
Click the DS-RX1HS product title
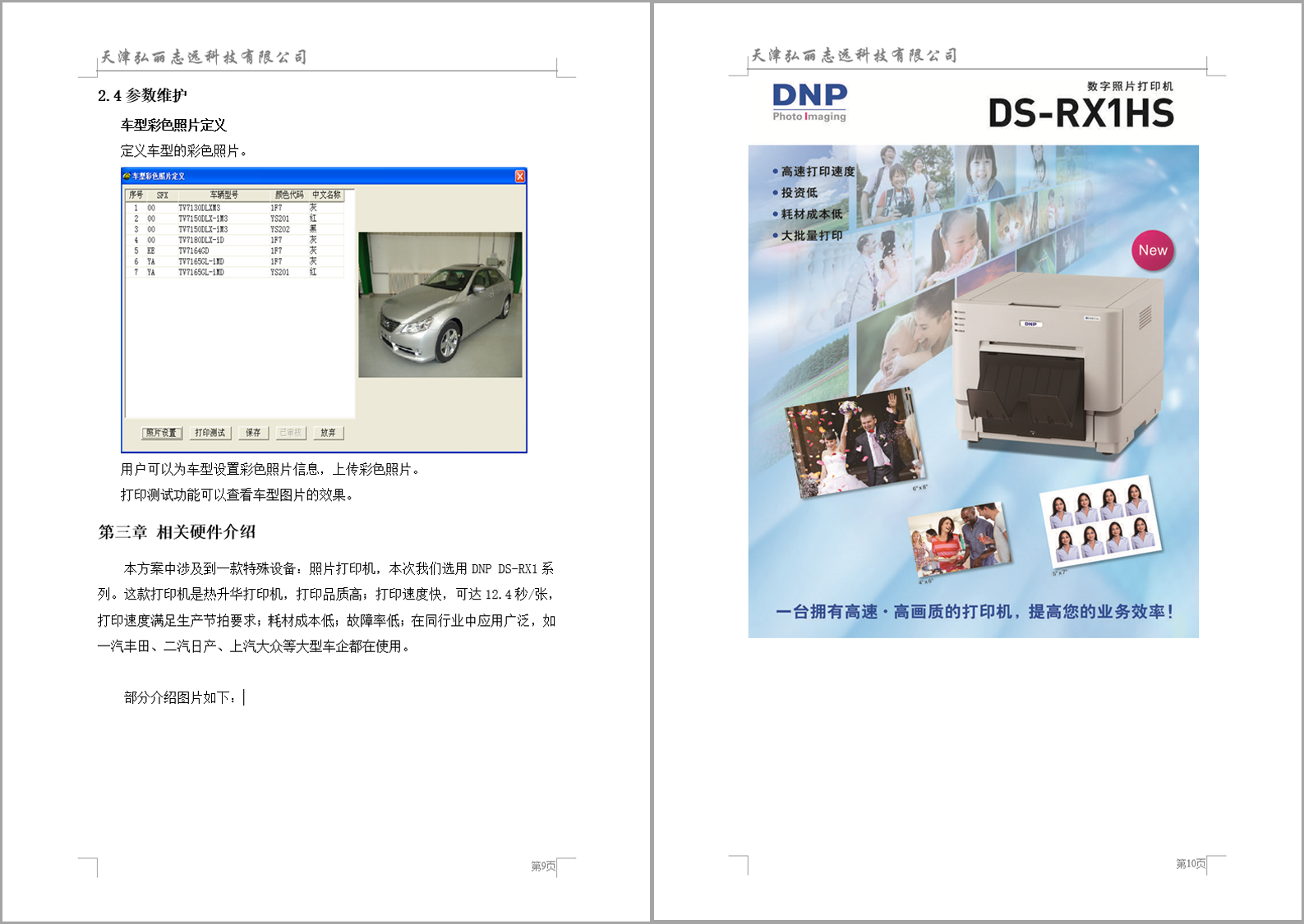click(1081, 113)
